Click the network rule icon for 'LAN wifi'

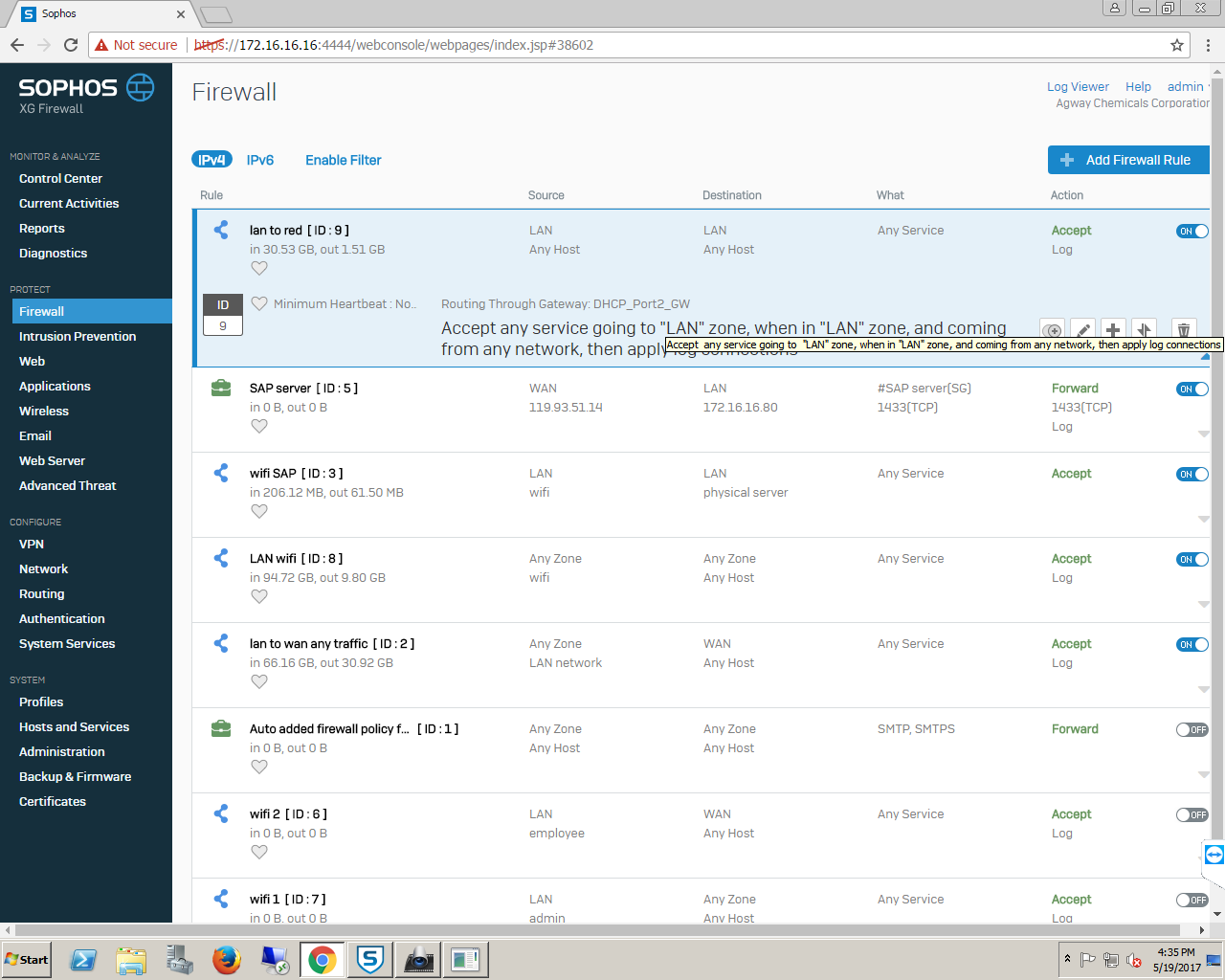[221, 558]
